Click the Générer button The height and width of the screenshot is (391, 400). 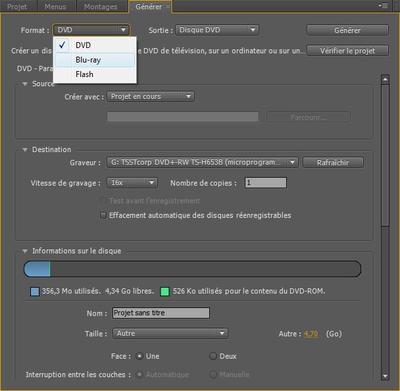(347, 30)
